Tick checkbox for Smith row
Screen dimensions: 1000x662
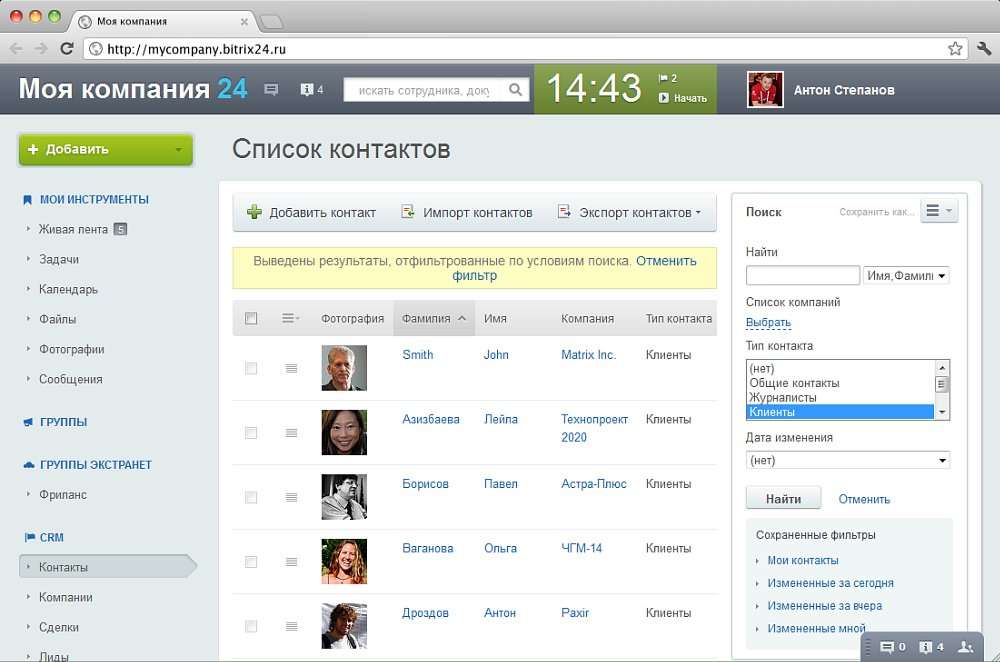(x=251, y=368)
